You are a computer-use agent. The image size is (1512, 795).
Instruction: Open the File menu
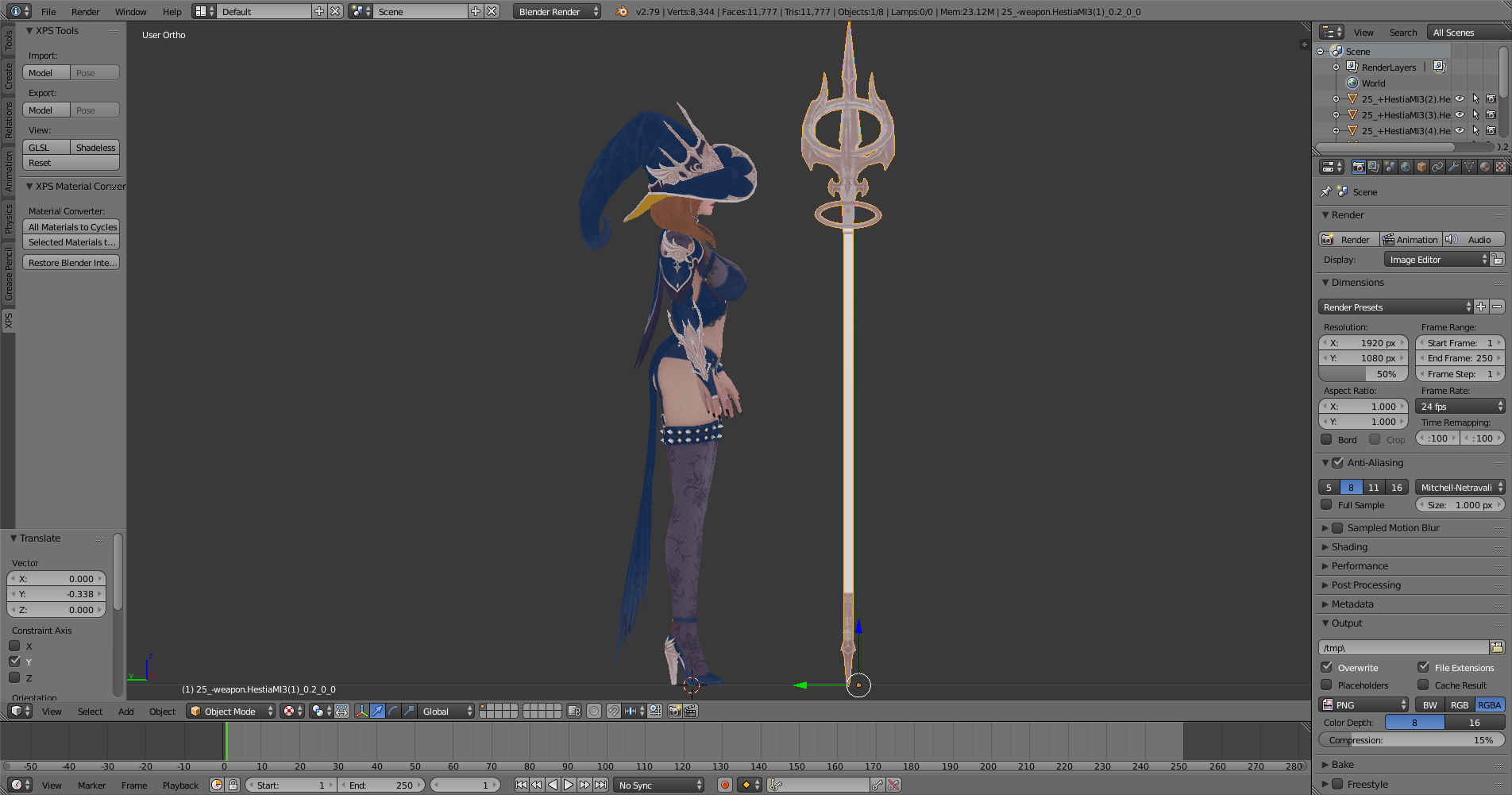click(x=48, y=11)
